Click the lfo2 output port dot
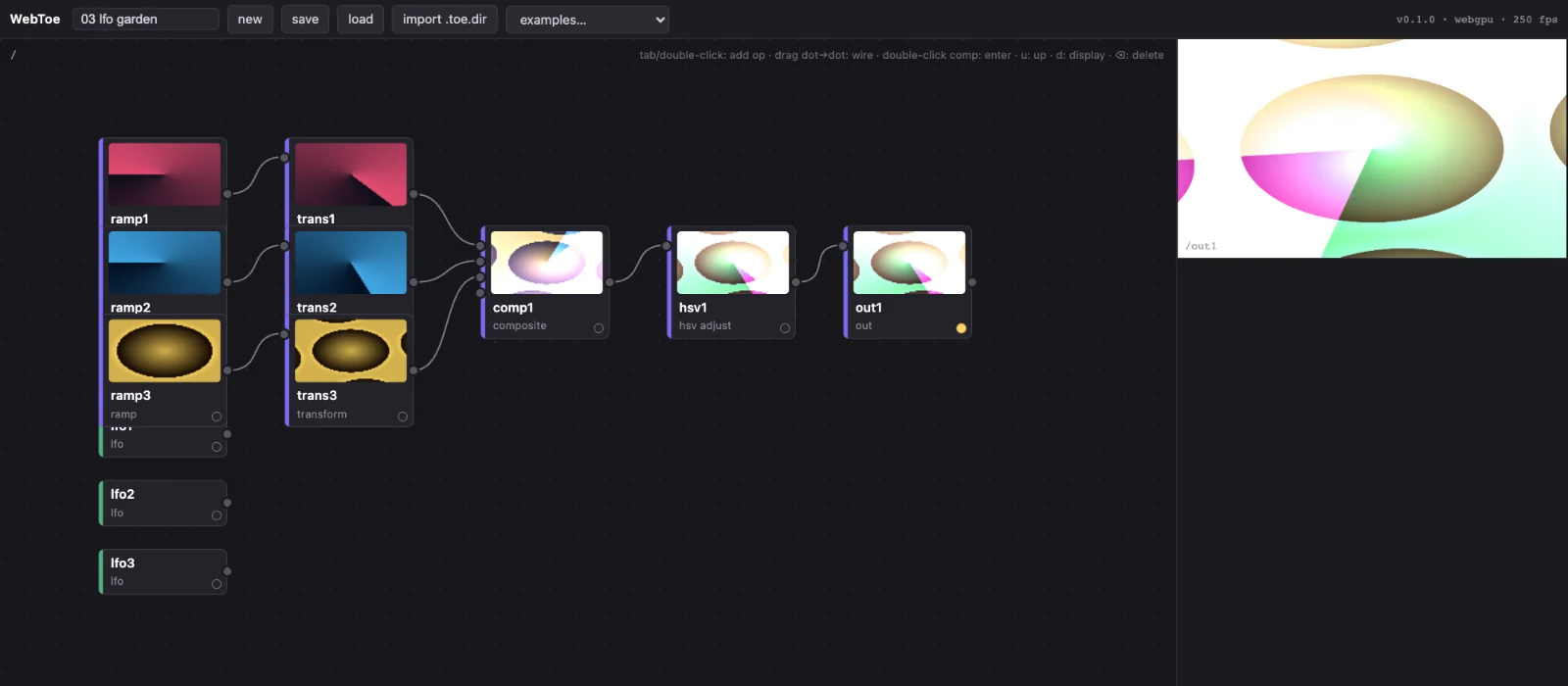Image resolution: width=1568 pixels, height=686 pixels. pos(227,503)
